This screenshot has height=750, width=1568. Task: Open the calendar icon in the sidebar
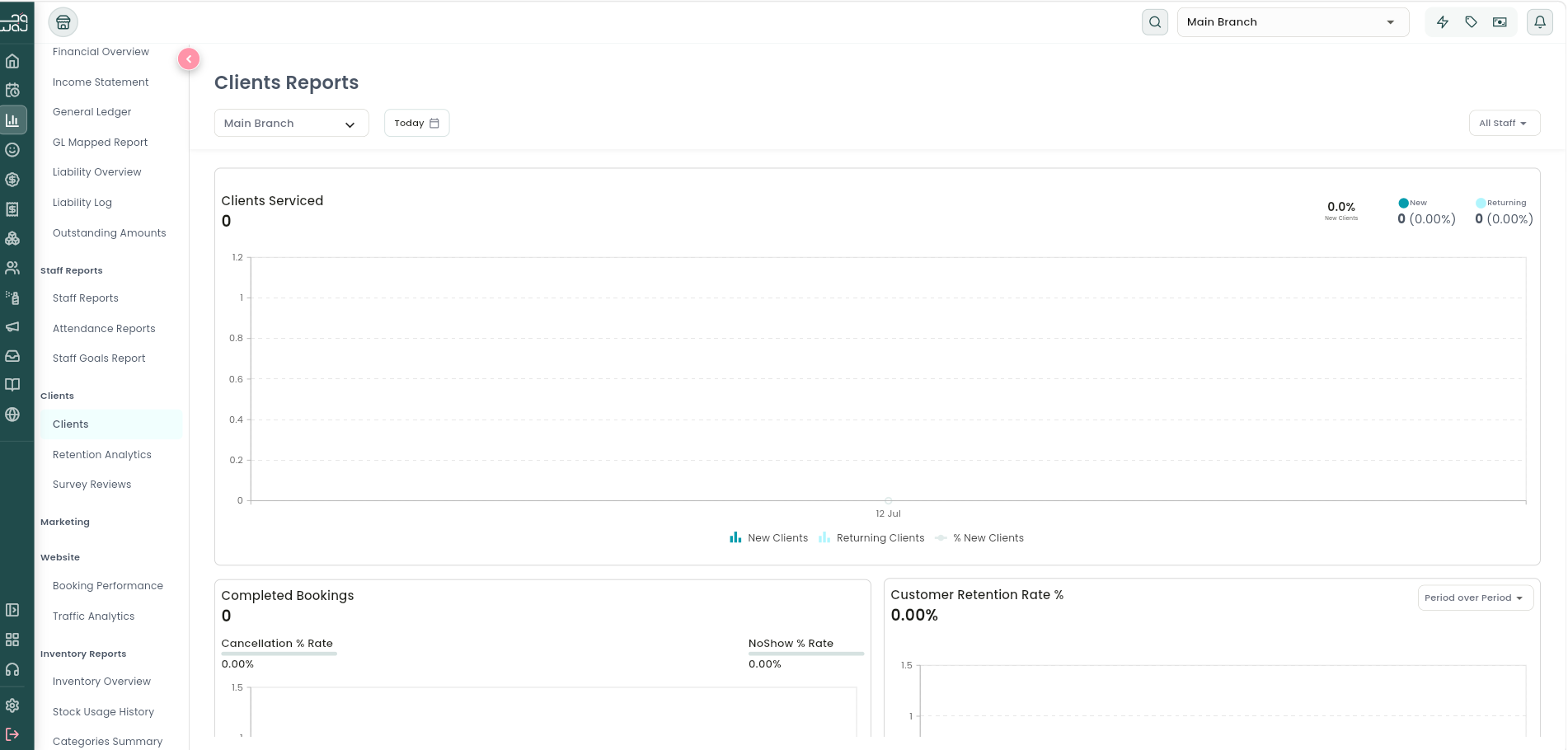(12, 91)
